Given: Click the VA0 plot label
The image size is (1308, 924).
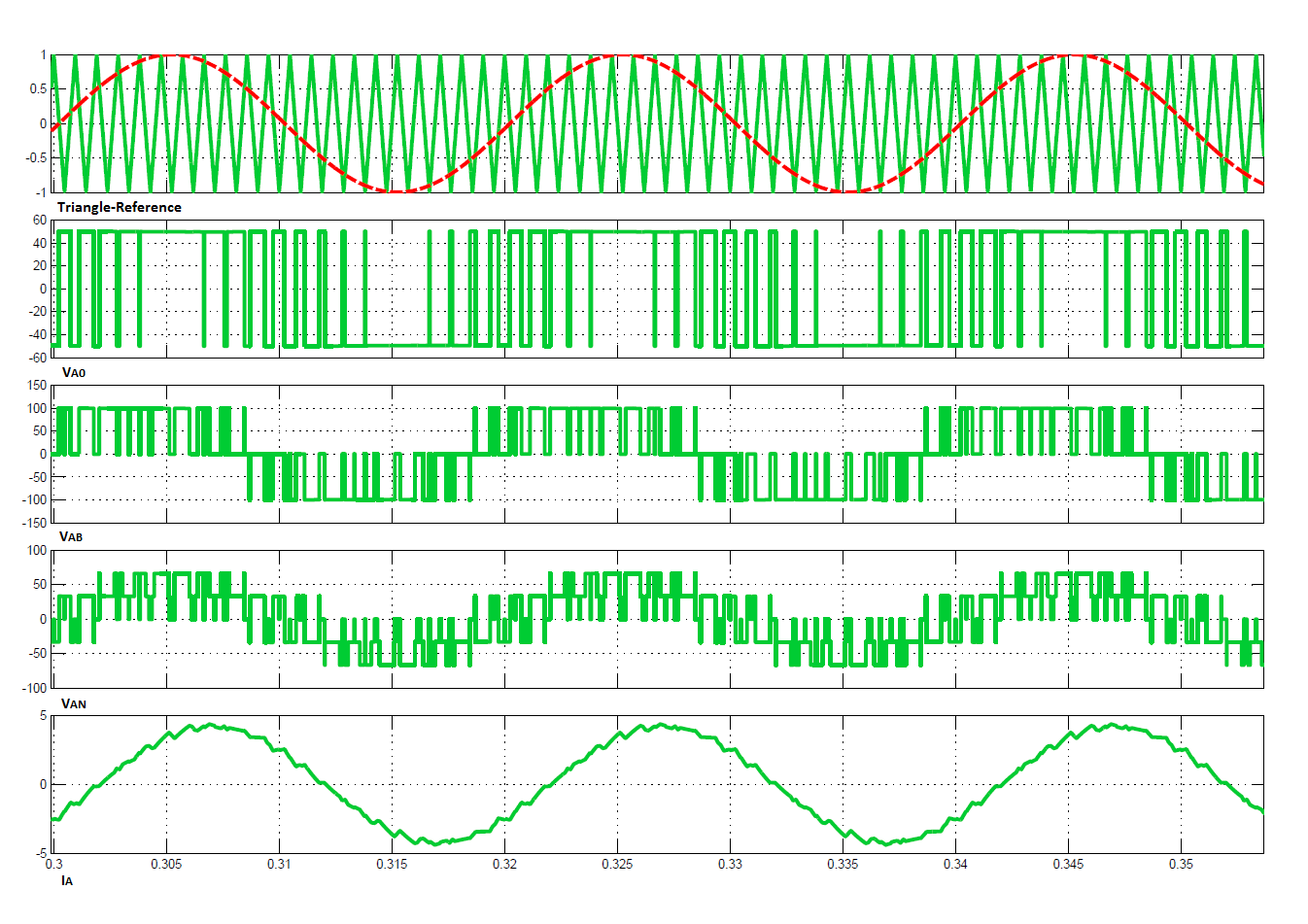Looking at the screenshot, I should point(74,372).
